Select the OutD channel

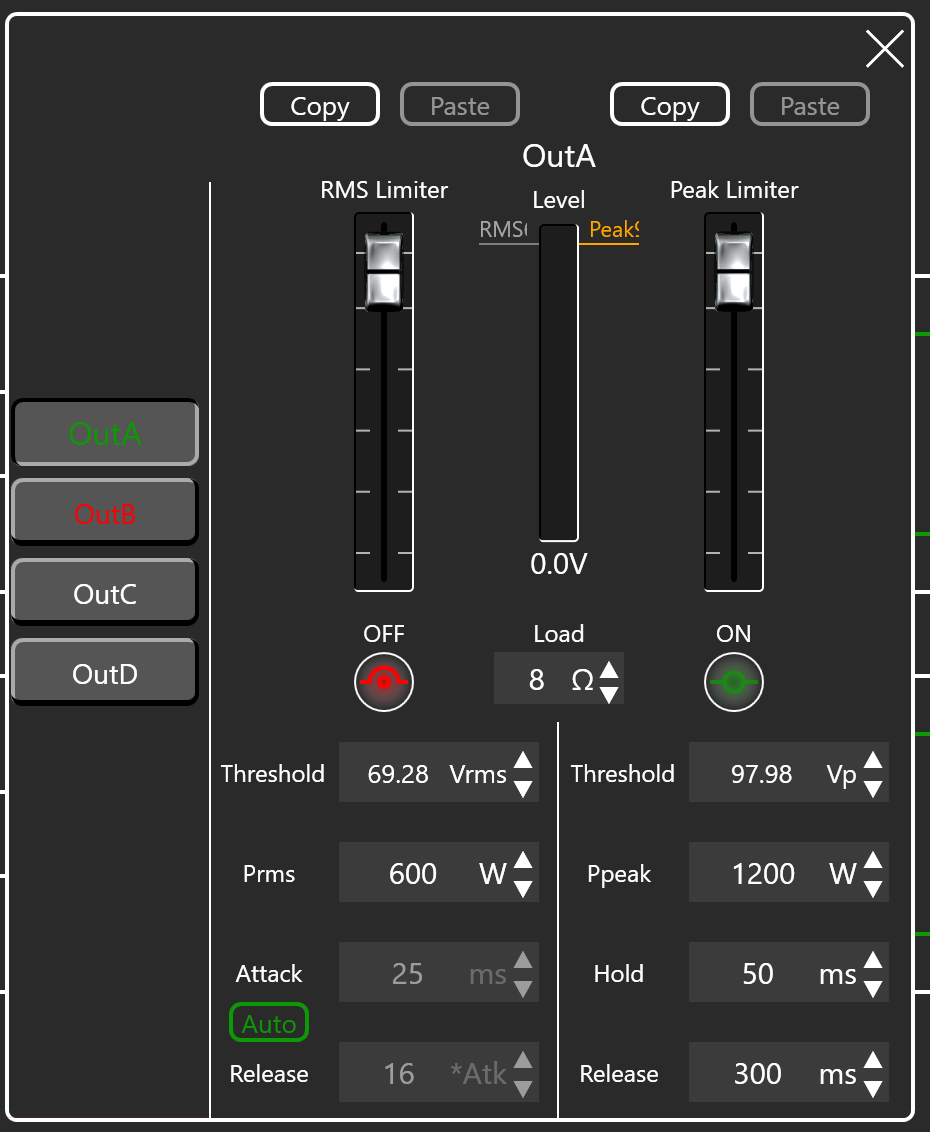[x=105, y=674]
